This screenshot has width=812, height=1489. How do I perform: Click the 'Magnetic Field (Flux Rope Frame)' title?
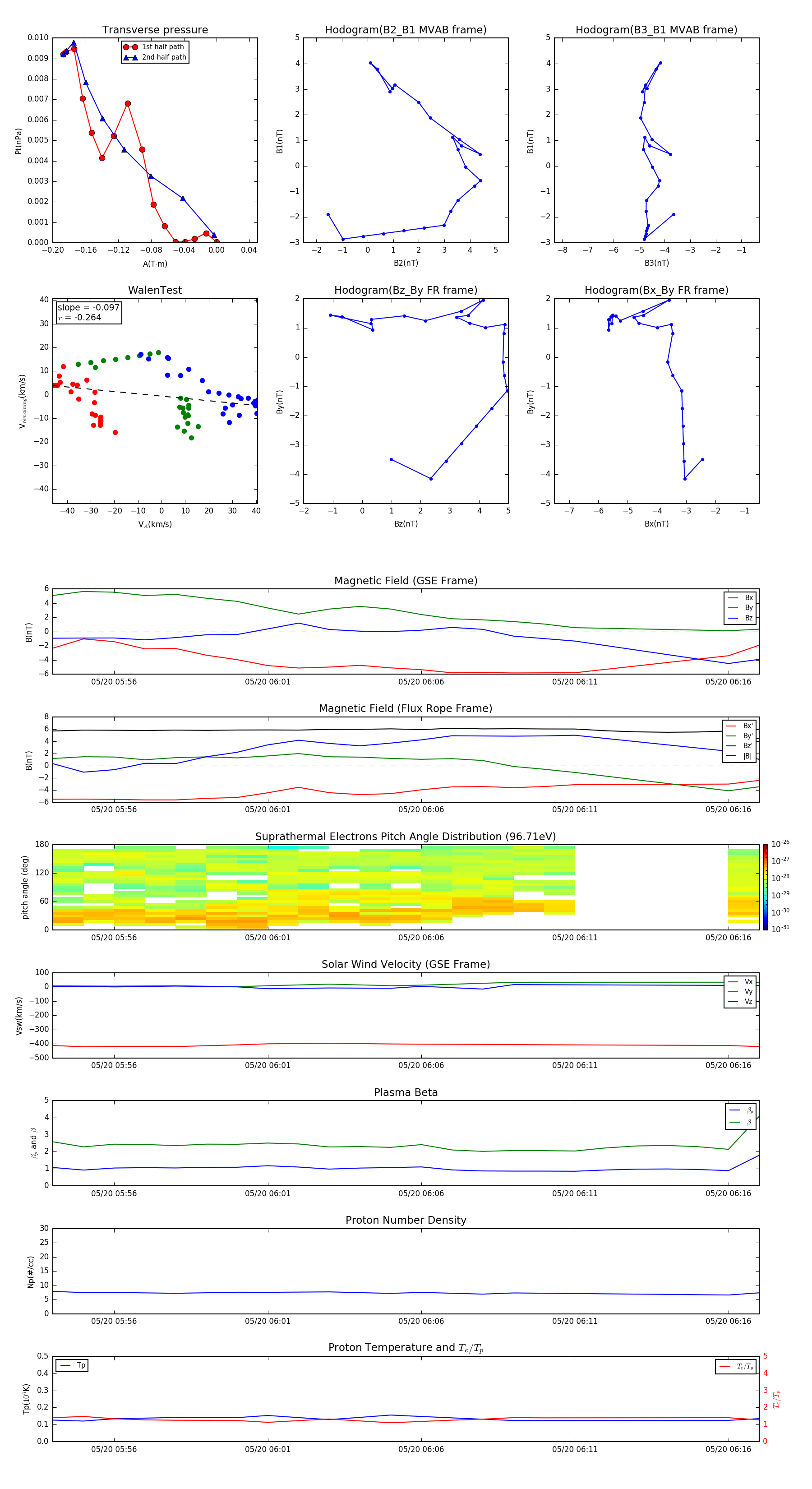[x=406, y=709]
